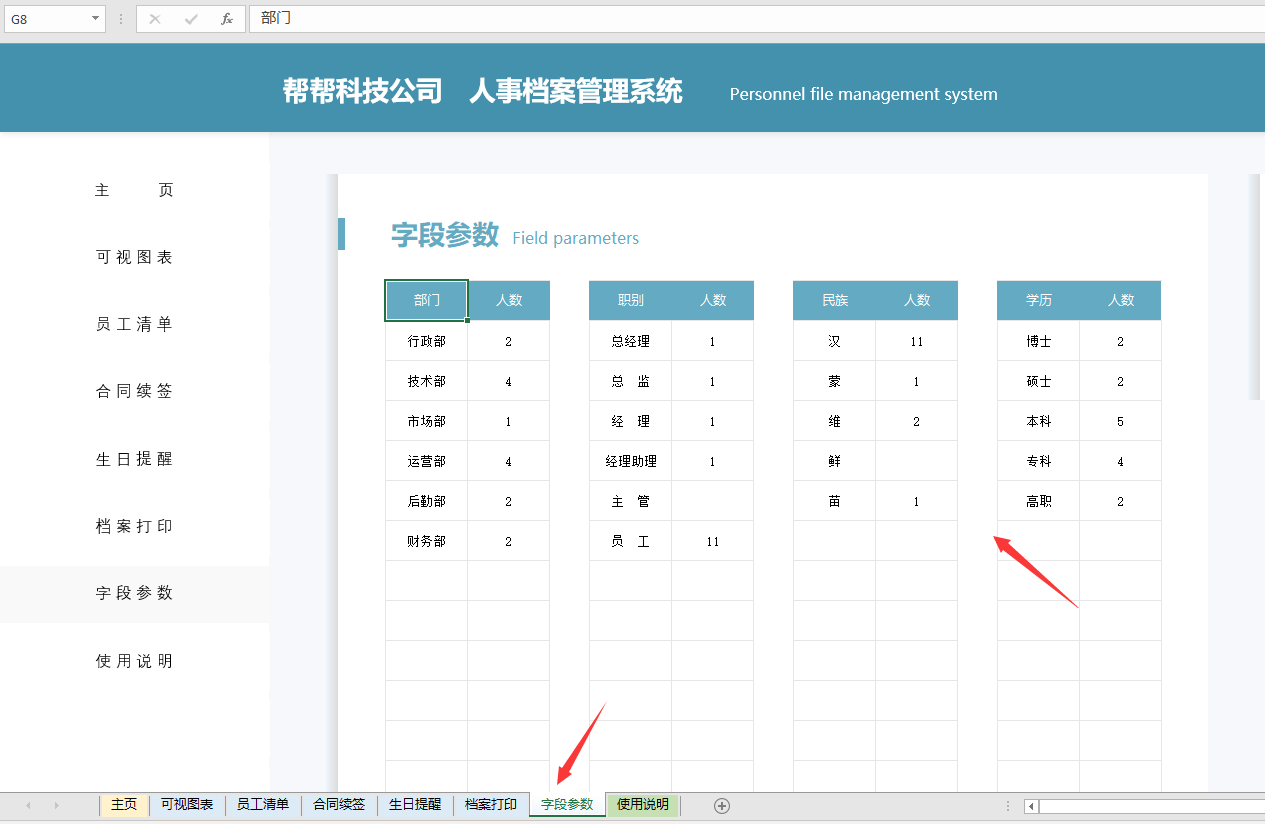This screenshot has height=824, width=1265.
Task: Click the 博士 education cell
Action: (1038, 341)
